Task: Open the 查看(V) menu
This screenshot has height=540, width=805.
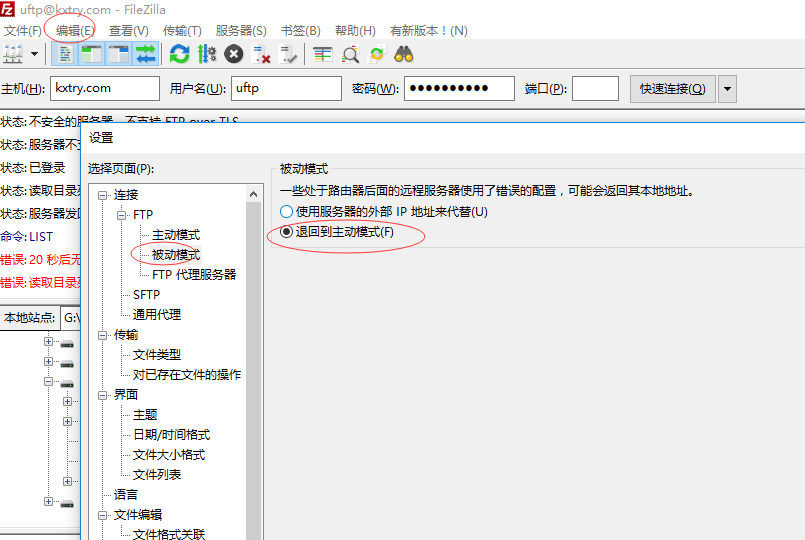Action: click(x=128, y=31)
